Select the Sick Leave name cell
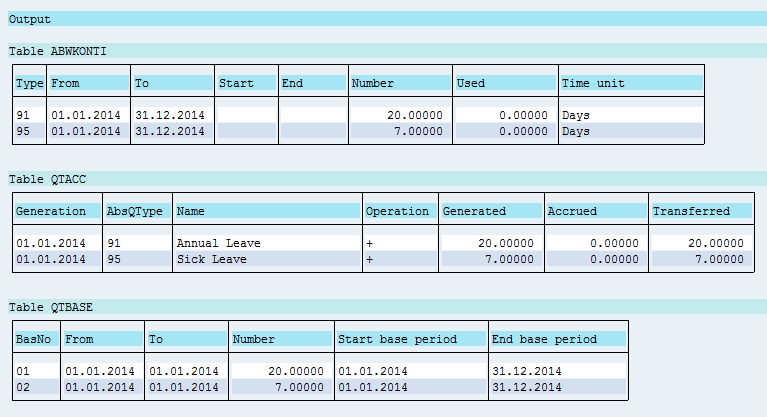 (266, 259)
